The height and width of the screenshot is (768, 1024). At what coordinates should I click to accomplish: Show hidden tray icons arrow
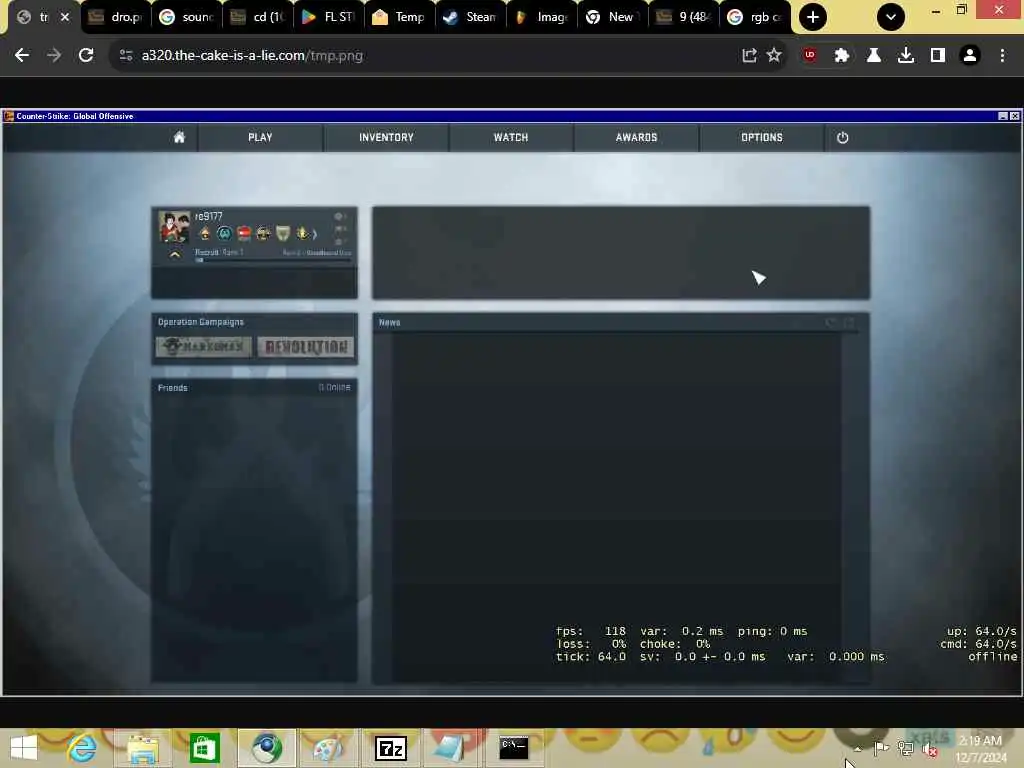tap(857, 749)
